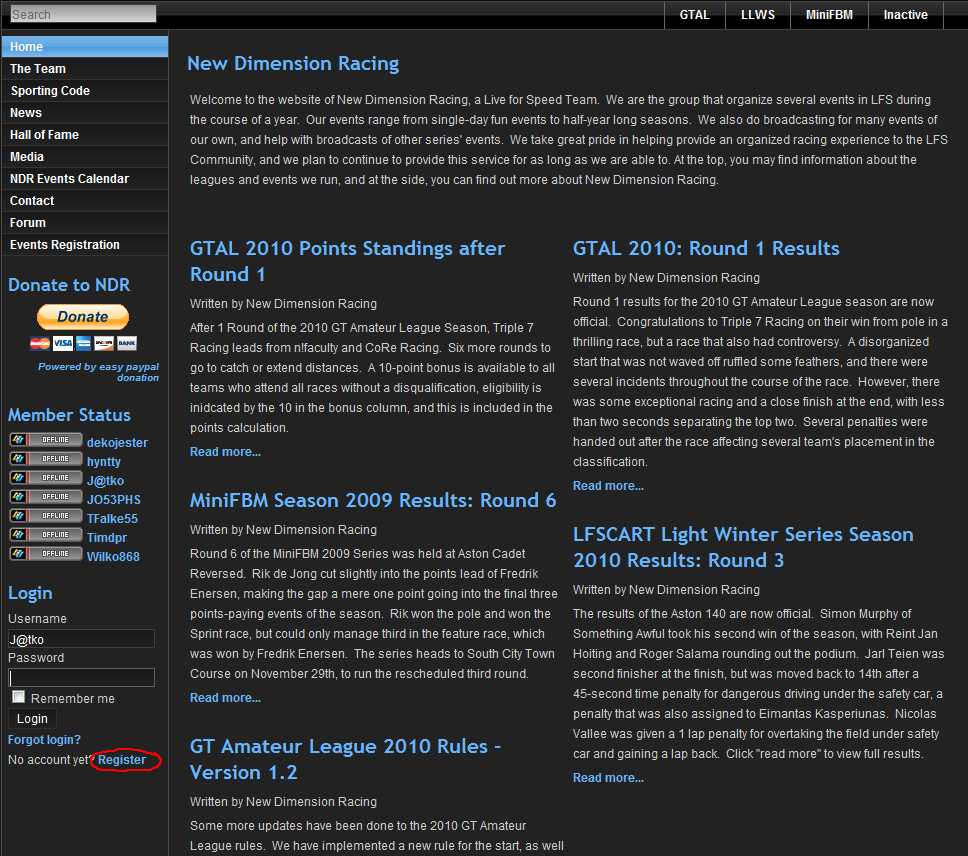This screenshot has width=968, height=856.
Task: Open MiniFBM Season 2009 Results: Round 6
Action: coord(373,500)
